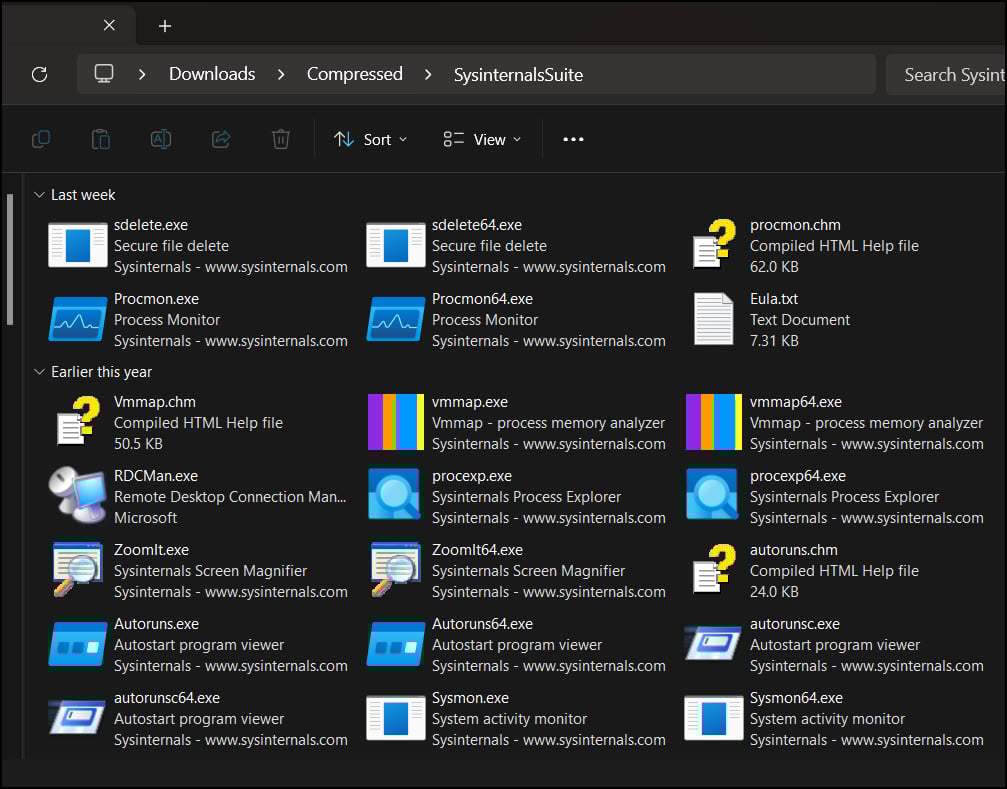Click the sdelete.exe file name

pyautogui.click(x=151, y=225)
